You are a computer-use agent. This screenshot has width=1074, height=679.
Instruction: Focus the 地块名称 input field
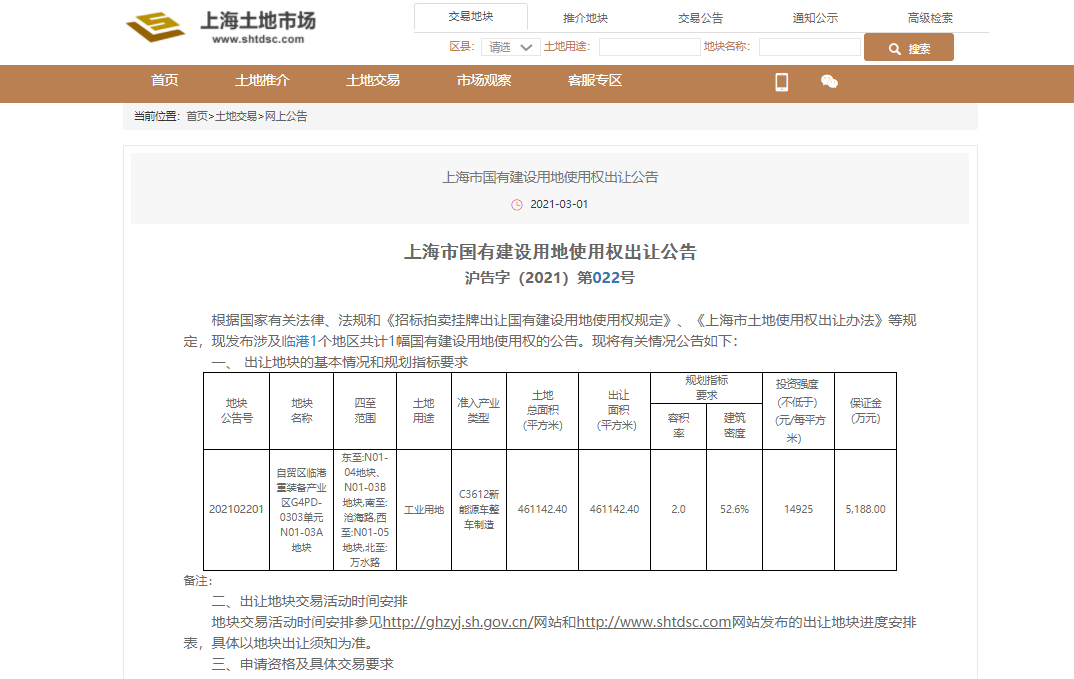pos(810,47)
